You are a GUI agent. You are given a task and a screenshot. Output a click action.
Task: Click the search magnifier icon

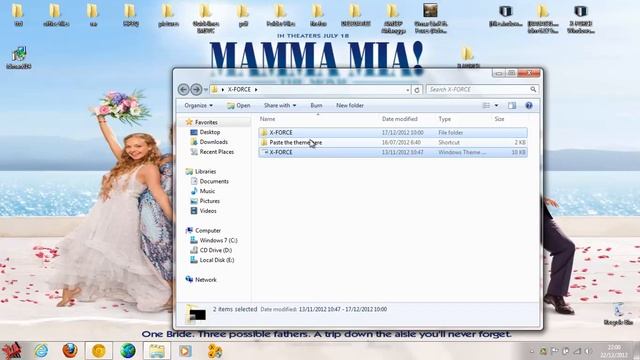click(533, 89)
